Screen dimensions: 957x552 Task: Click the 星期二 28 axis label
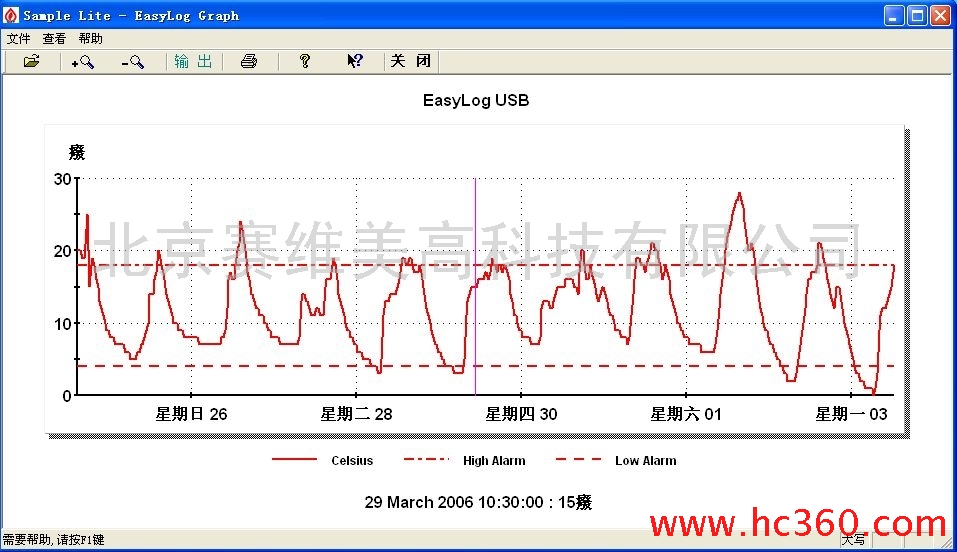pyautogui.click(x=356, y=414)
